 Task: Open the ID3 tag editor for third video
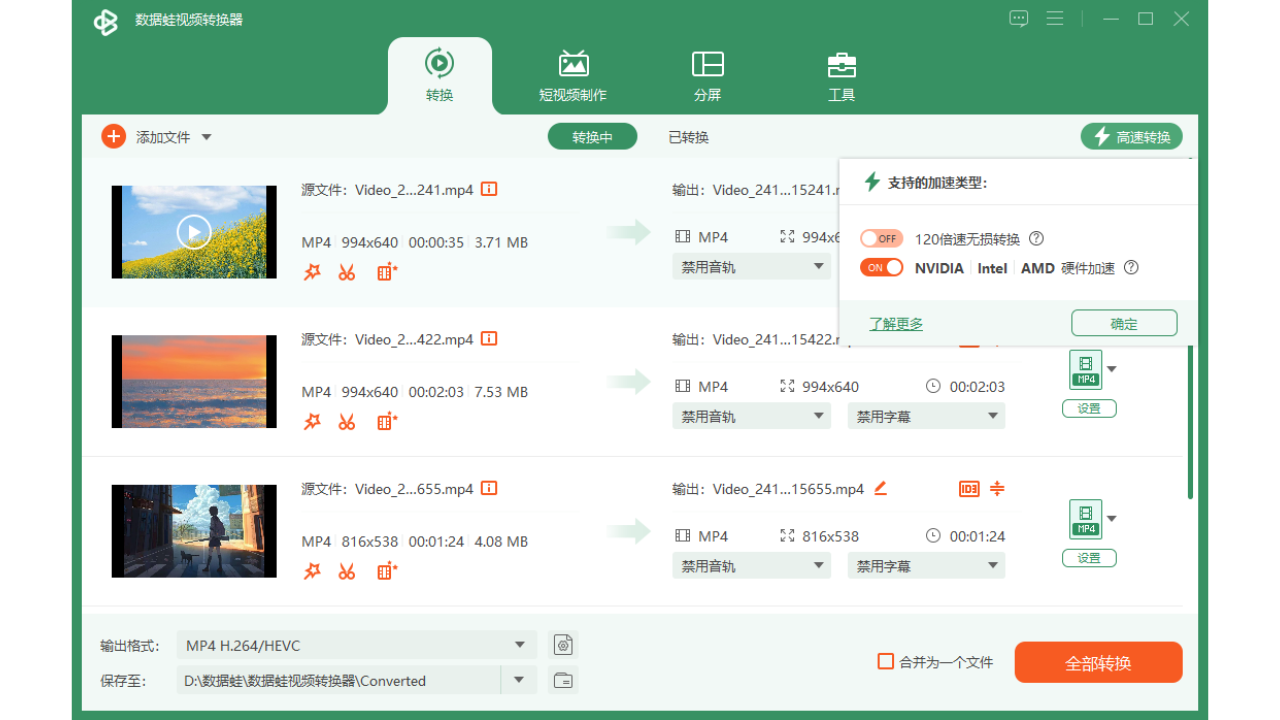coord(968,489)
